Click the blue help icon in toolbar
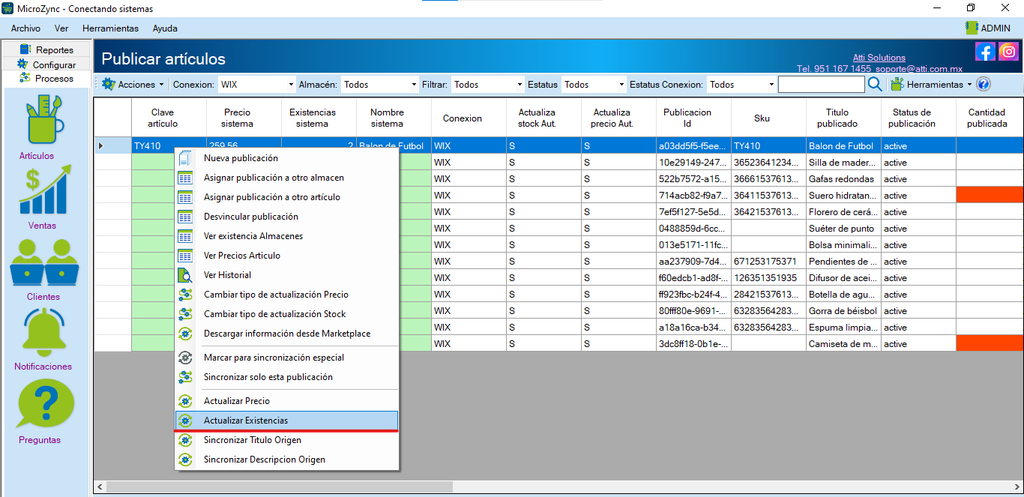The width and height of the screenshot is (1024, 497). (984, 84)
